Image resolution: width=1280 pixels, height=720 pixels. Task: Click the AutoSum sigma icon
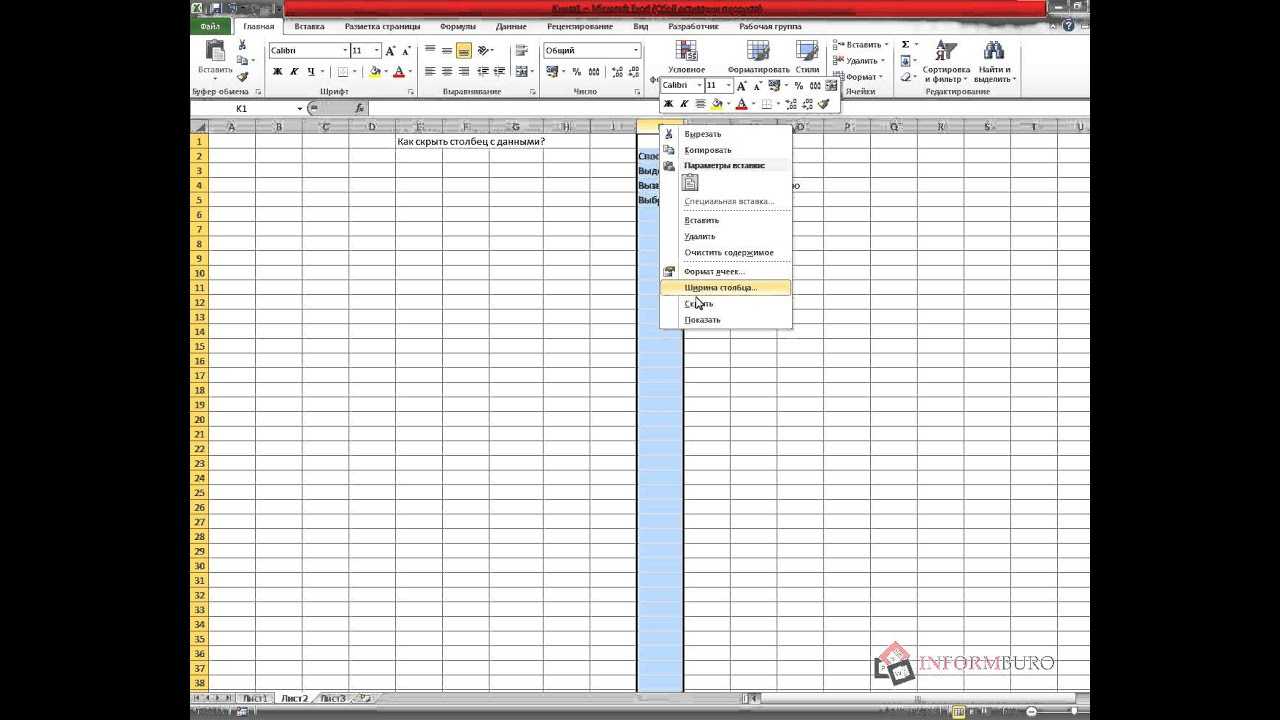pyautogui.click(x=905, y=44)
